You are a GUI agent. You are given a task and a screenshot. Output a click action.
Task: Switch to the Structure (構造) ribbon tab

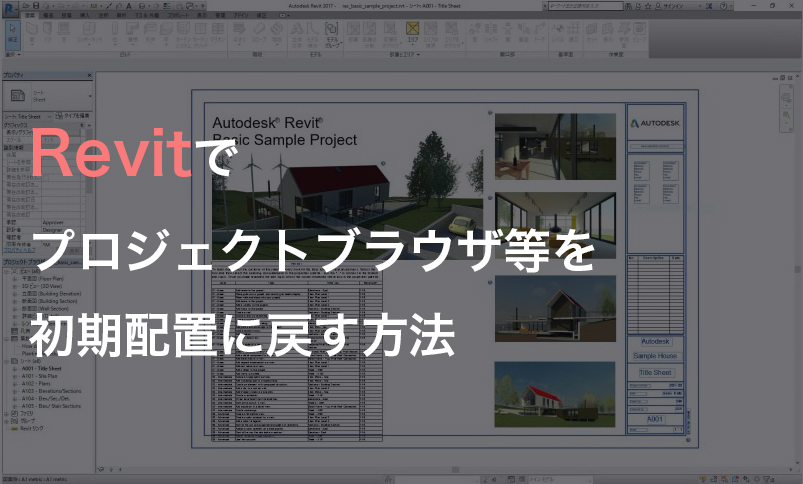click(x=48, y=15)
